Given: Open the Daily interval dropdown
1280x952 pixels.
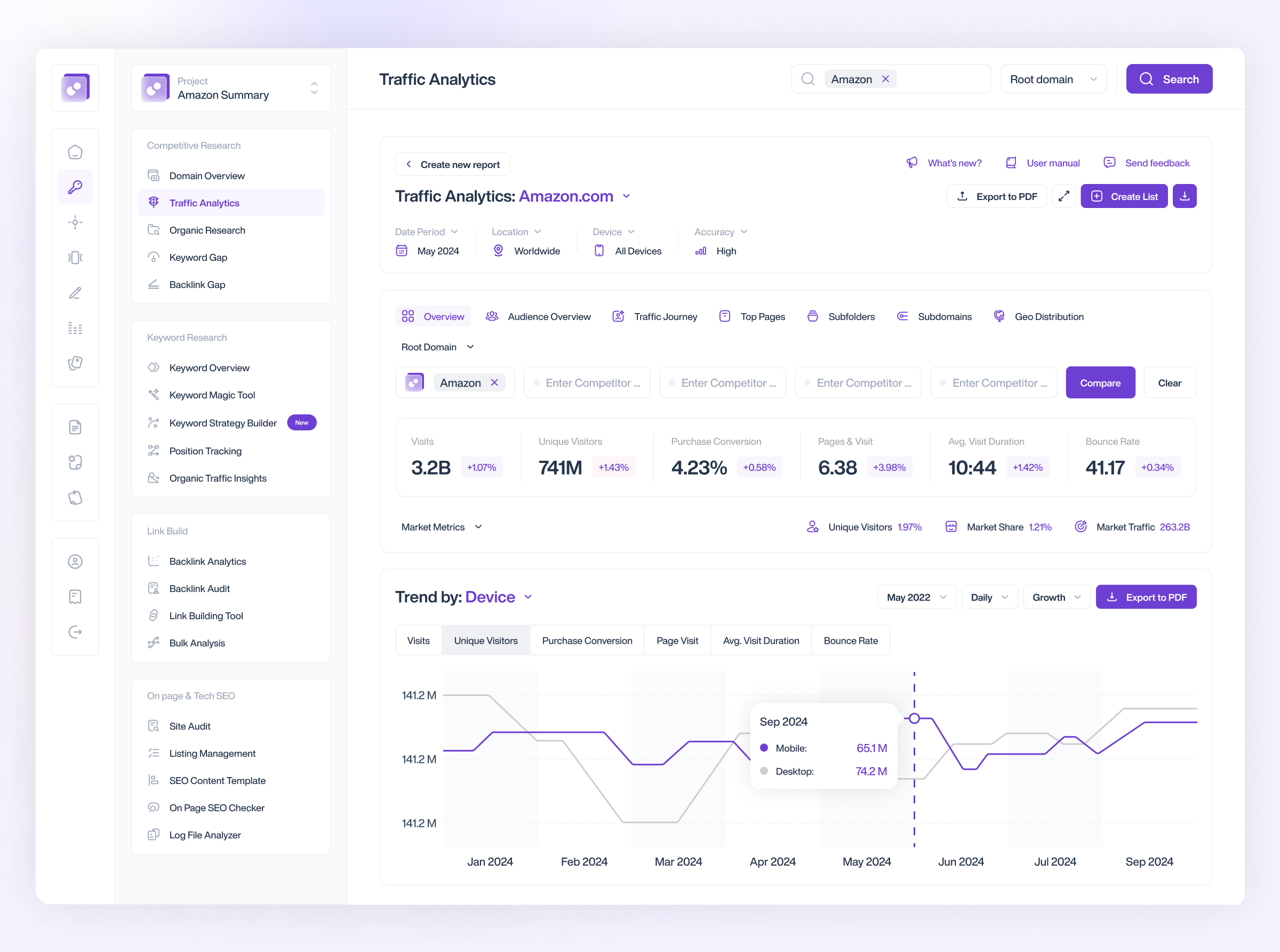Looking at the screenshot, I should coord(989,597).
